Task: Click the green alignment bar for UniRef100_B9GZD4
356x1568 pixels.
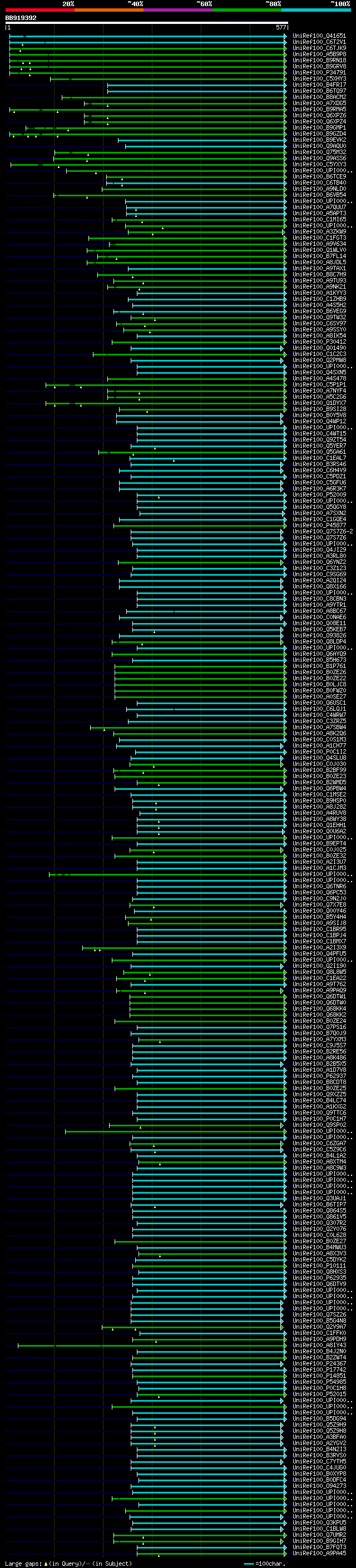Action: (x=147, y=134)
